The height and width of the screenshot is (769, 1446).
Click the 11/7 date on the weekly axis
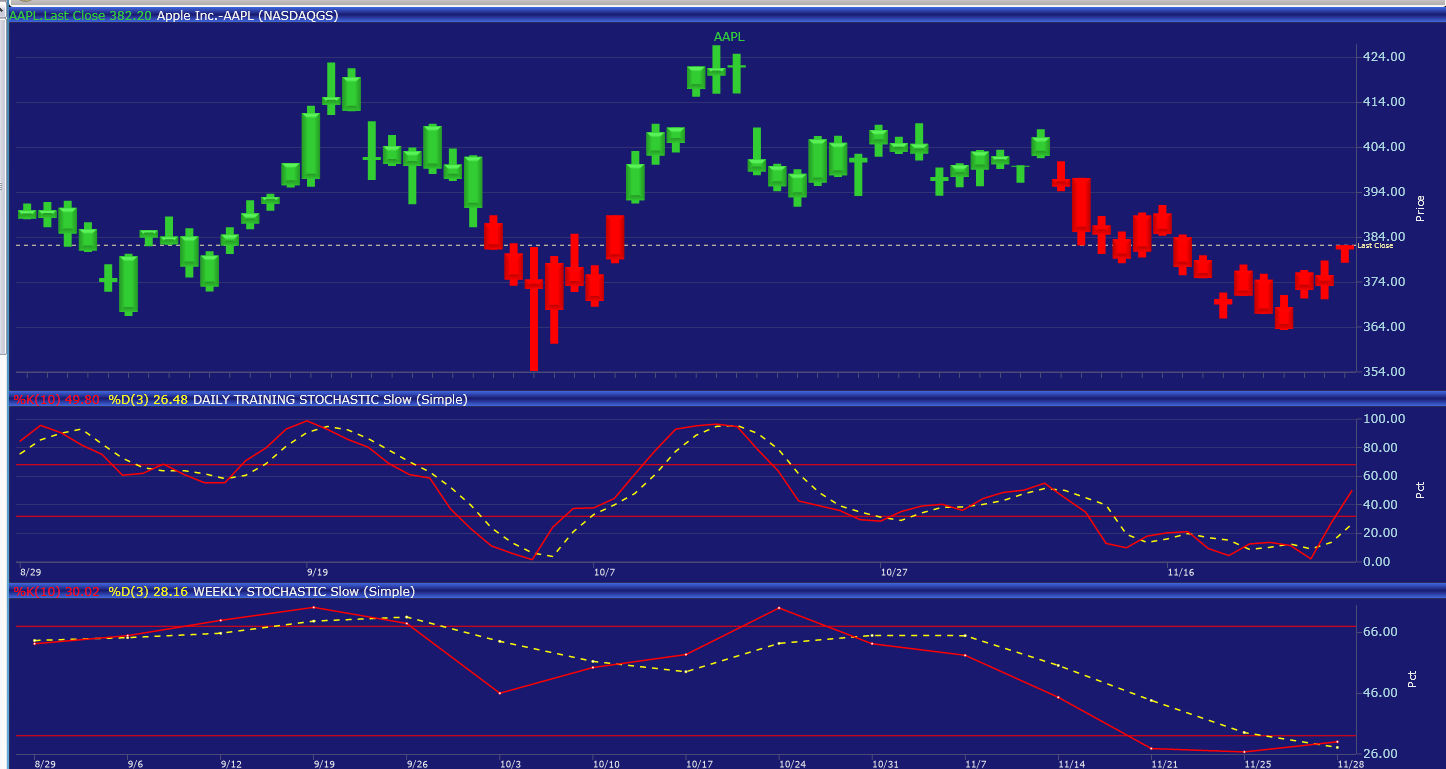click(x=977, y=764)
